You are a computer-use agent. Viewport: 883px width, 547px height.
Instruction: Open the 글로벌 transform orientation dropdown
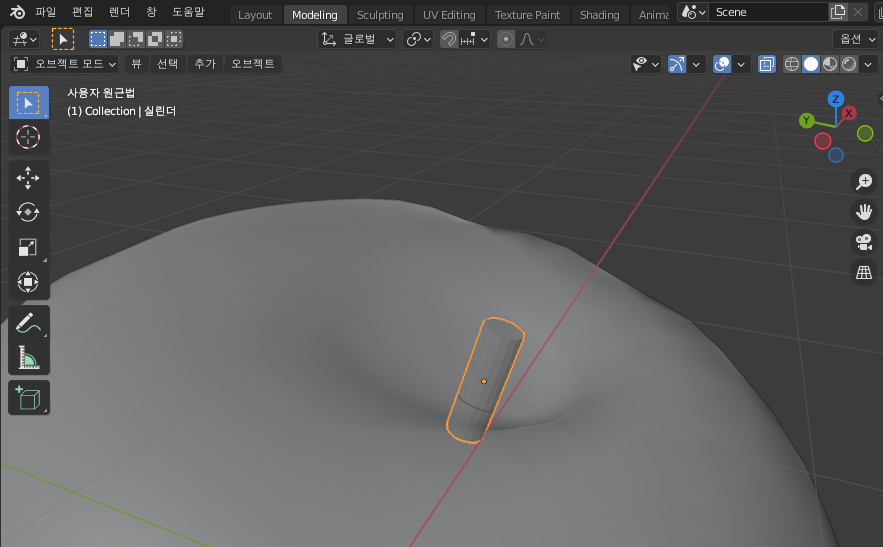tap(357, 39)
